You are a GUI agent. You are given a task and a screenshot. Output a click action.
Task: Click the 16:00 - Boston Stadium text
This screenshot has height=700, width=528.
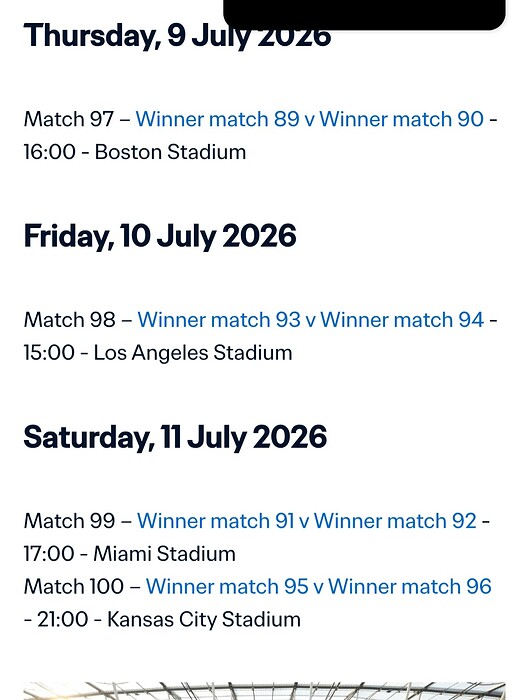click(x=135, y=152)
